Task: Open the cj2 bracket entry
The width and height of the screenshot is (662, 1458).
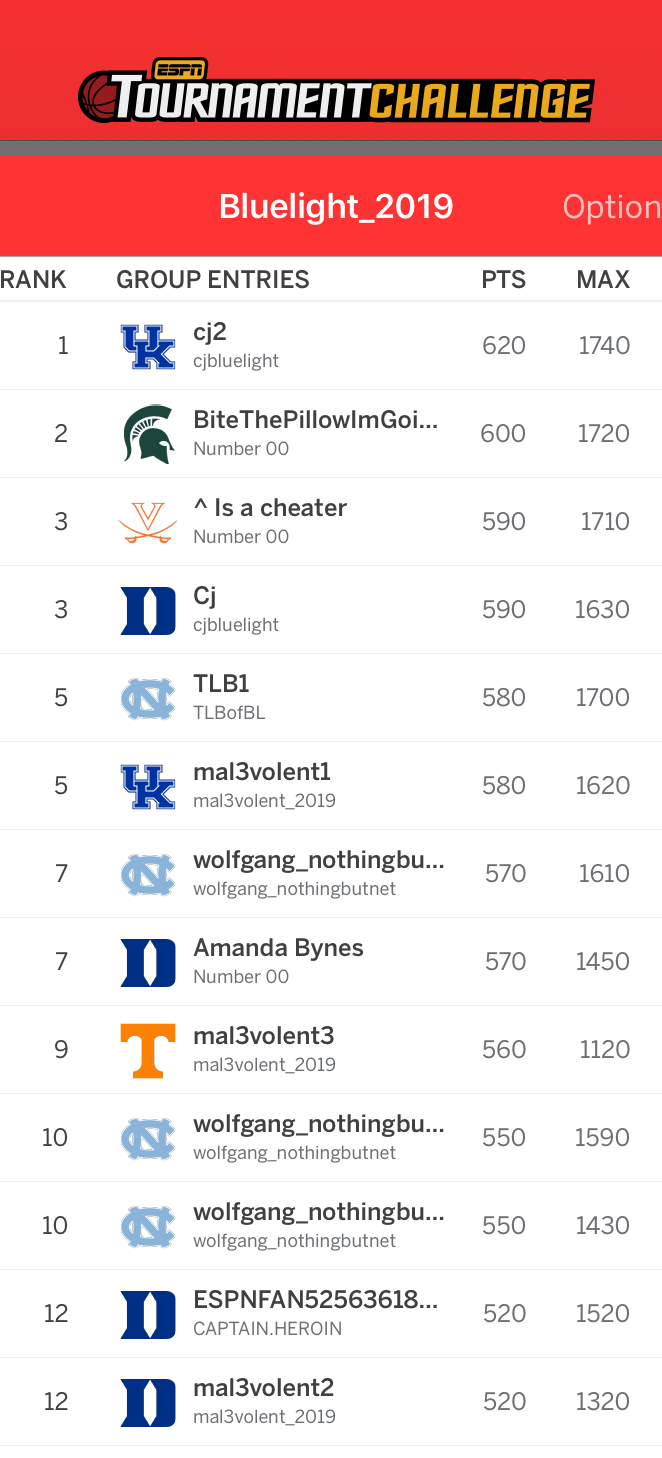Action: click(331, 346)
